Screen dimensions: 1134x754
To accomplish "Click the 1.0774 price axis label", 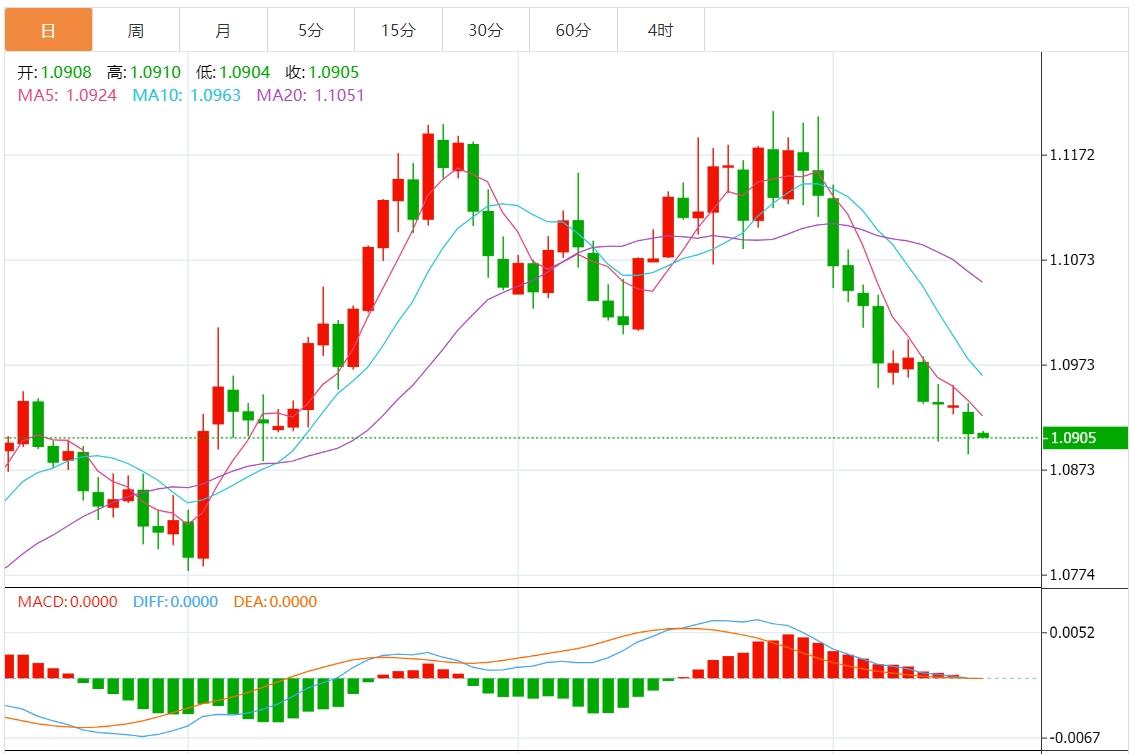I will [x=1072, y=575].
